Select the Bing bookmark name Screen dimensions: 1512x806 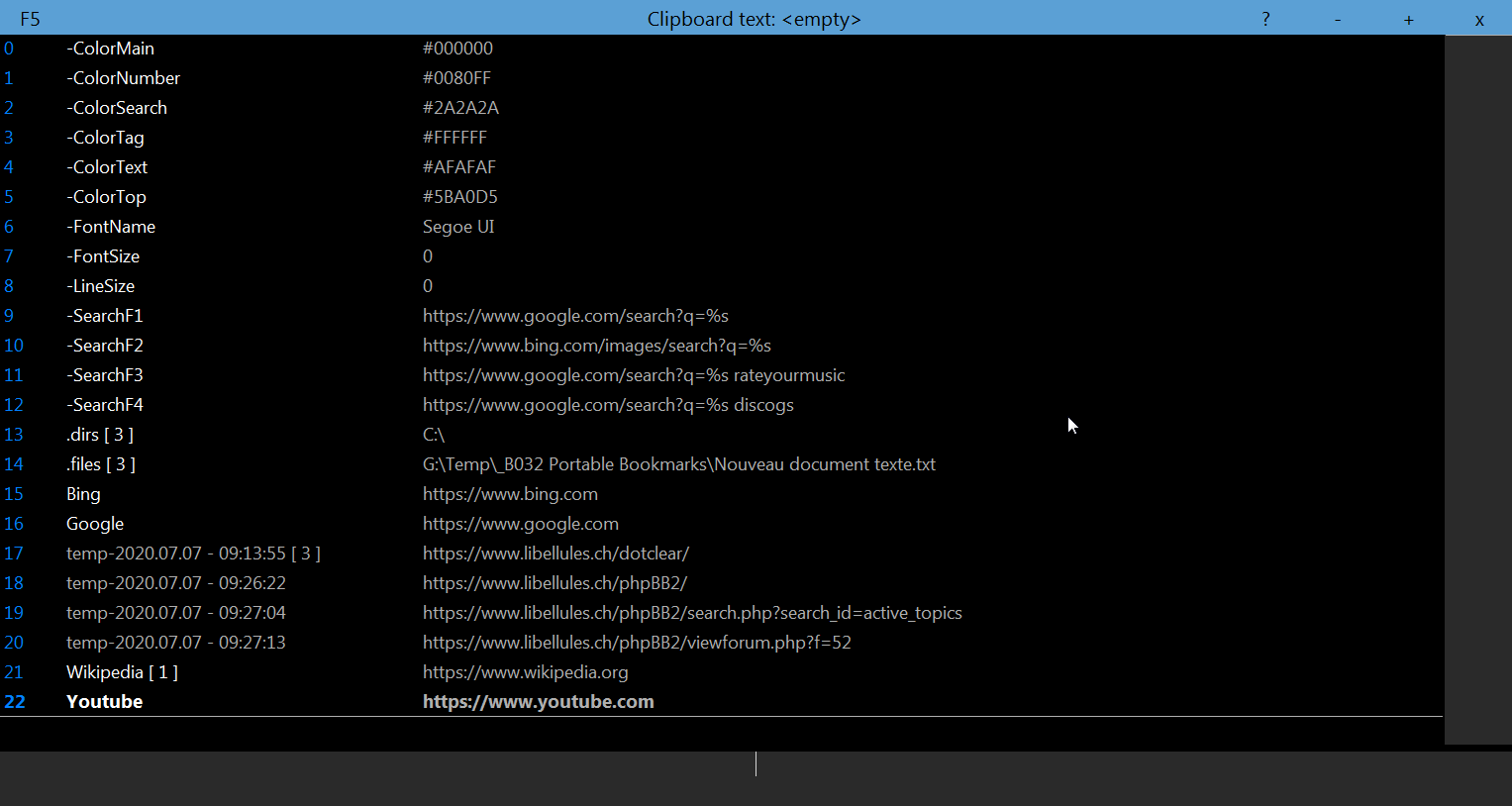coord(83,494)
